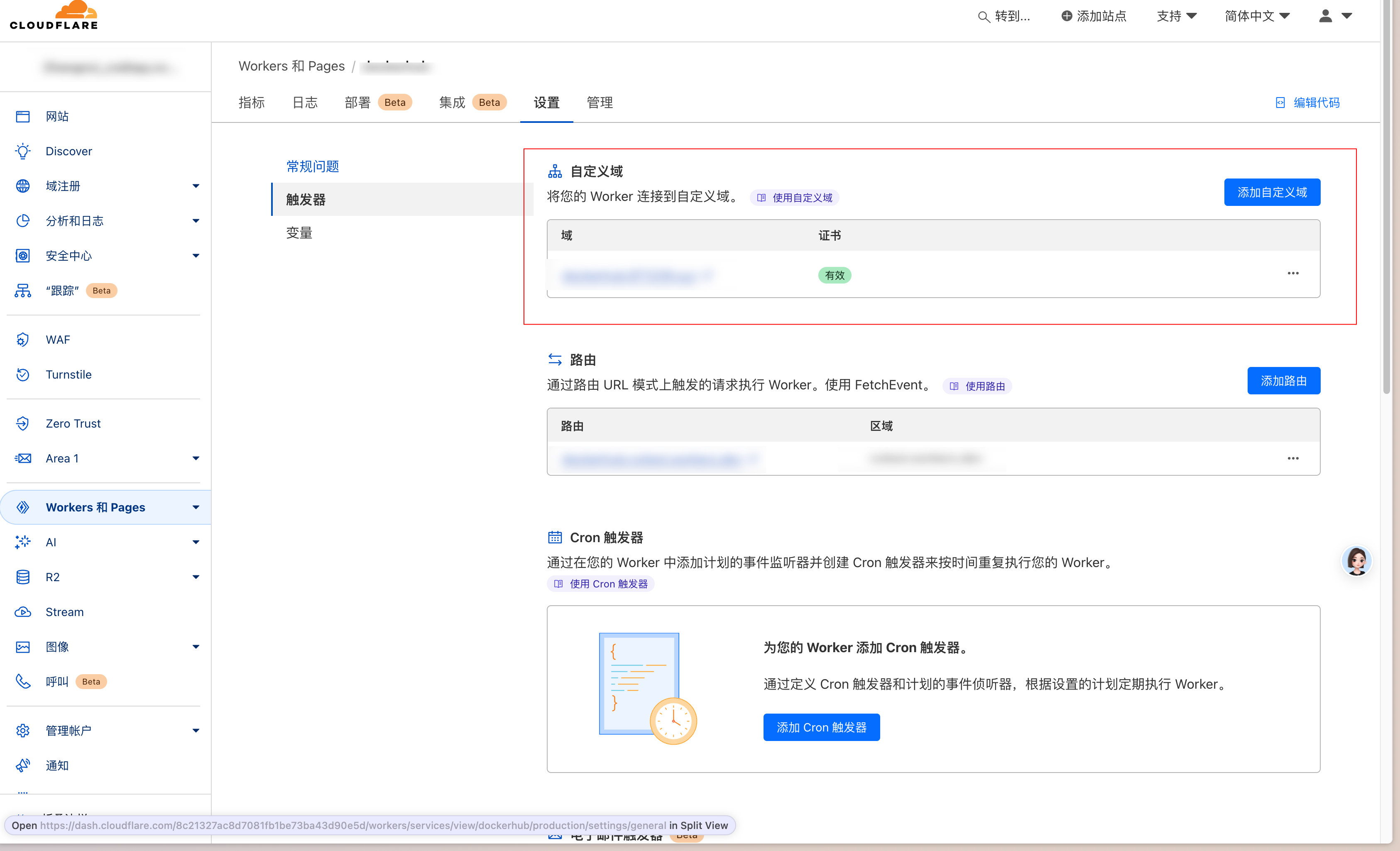The height and width of the screenshot is (851, 1400).
Task: Click the 图像 picture icon
Action: pos(23,647)
